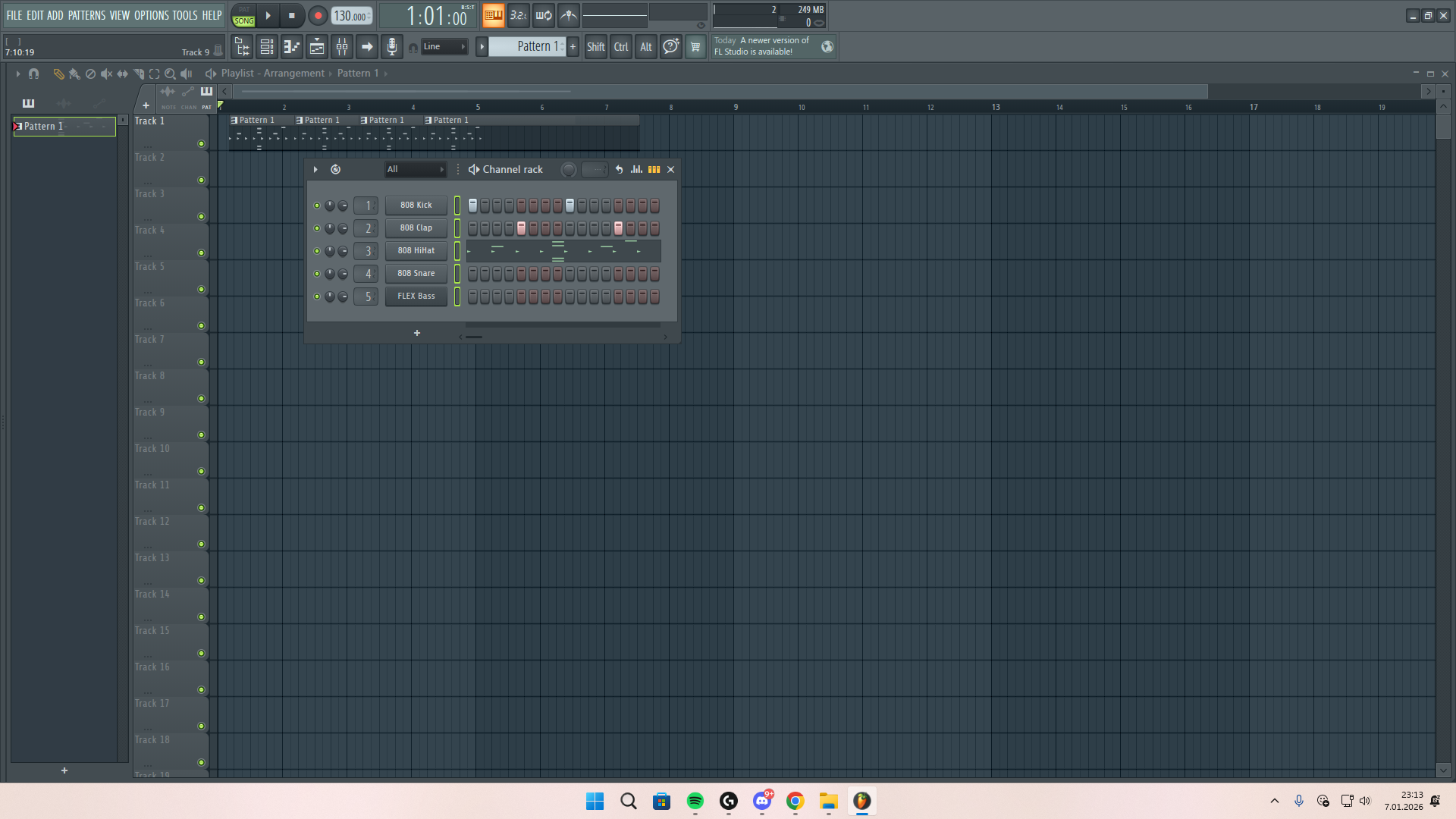Toggle step sequencer view in Channel rack
Viewport: 1456px width, 819px height.
pos(654,170)
